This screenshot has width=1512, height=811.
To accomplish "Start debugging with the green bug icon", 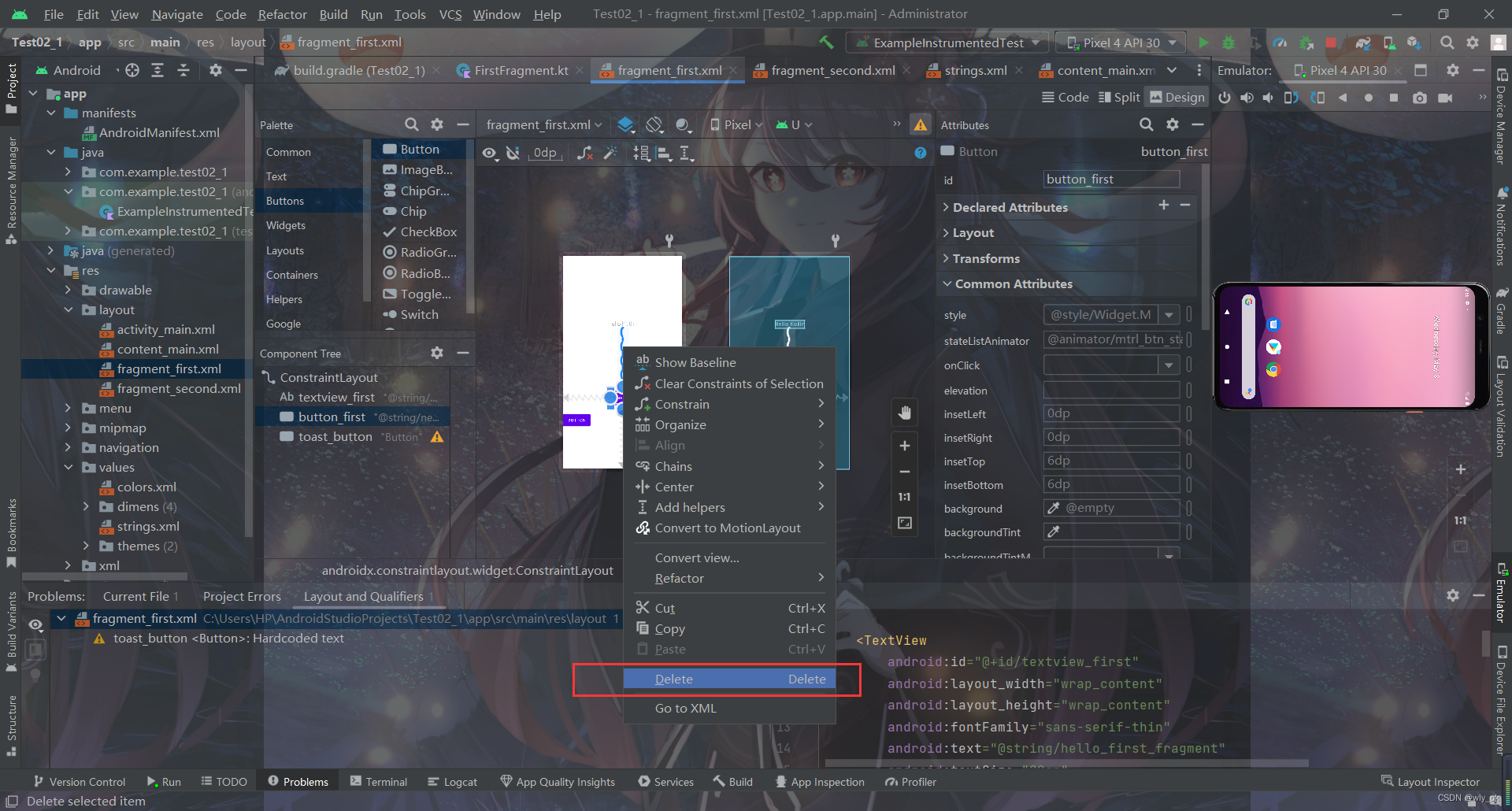I will 1228,43.
